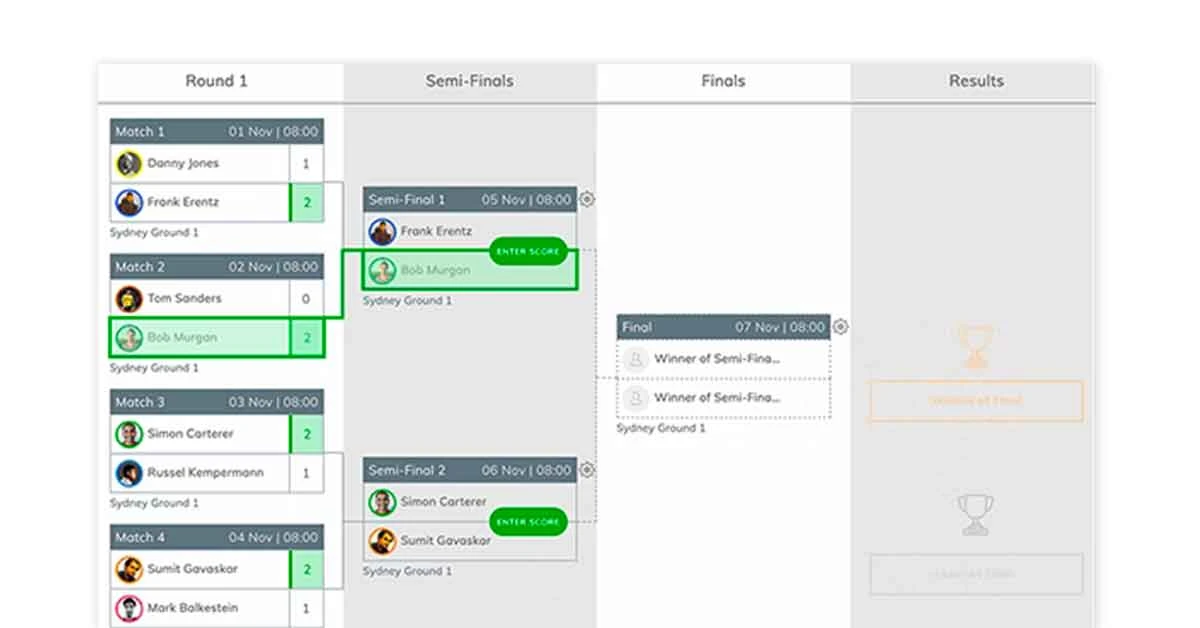This screenshot has height=628, width=1200.
Task: Click Frank Erentz's avatar in Semi-Final 1
Action: pyautogui.click(x=381, y=231)
